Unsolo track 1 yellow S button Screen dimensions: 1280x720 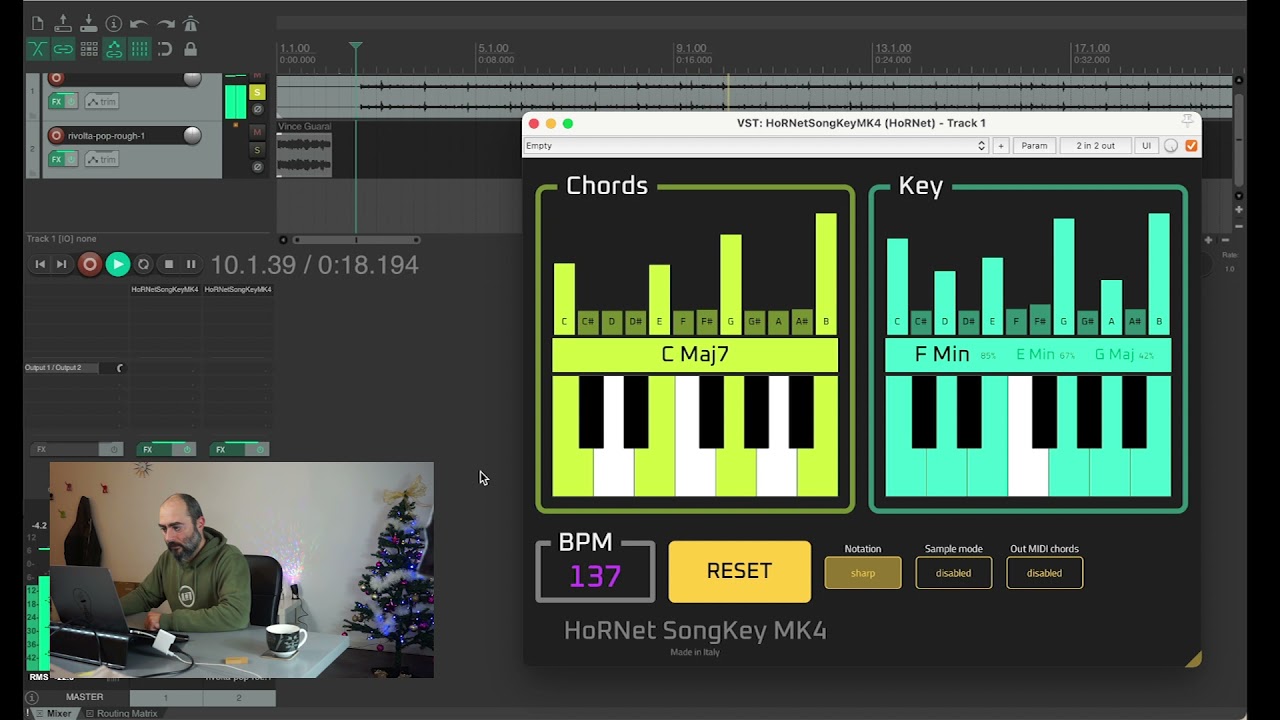point(257,92)
